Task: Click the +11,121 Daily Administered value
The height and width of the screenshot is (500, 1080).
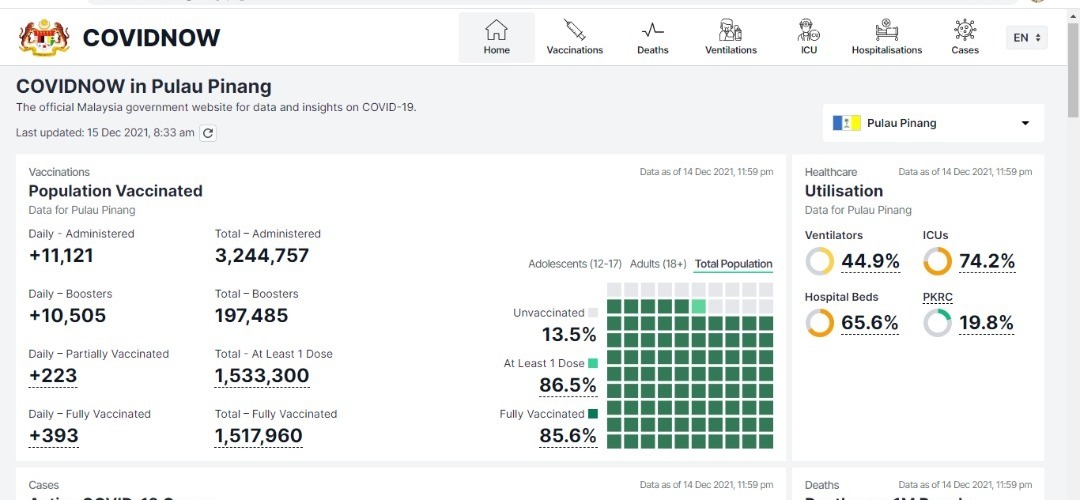Action: (x=61, y=256)
